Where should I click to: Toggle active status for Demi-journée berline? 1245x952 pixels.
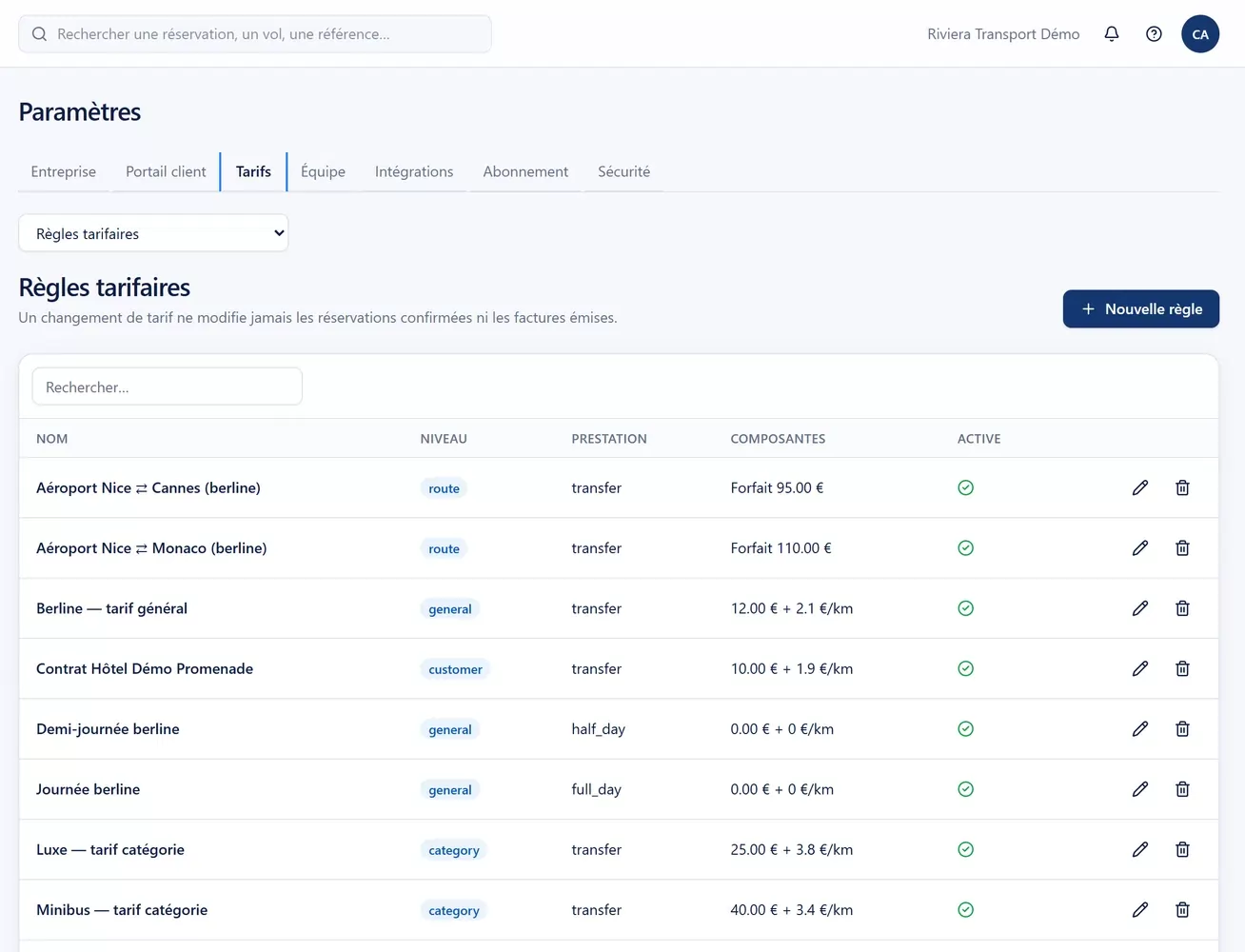tap(965, 728)
